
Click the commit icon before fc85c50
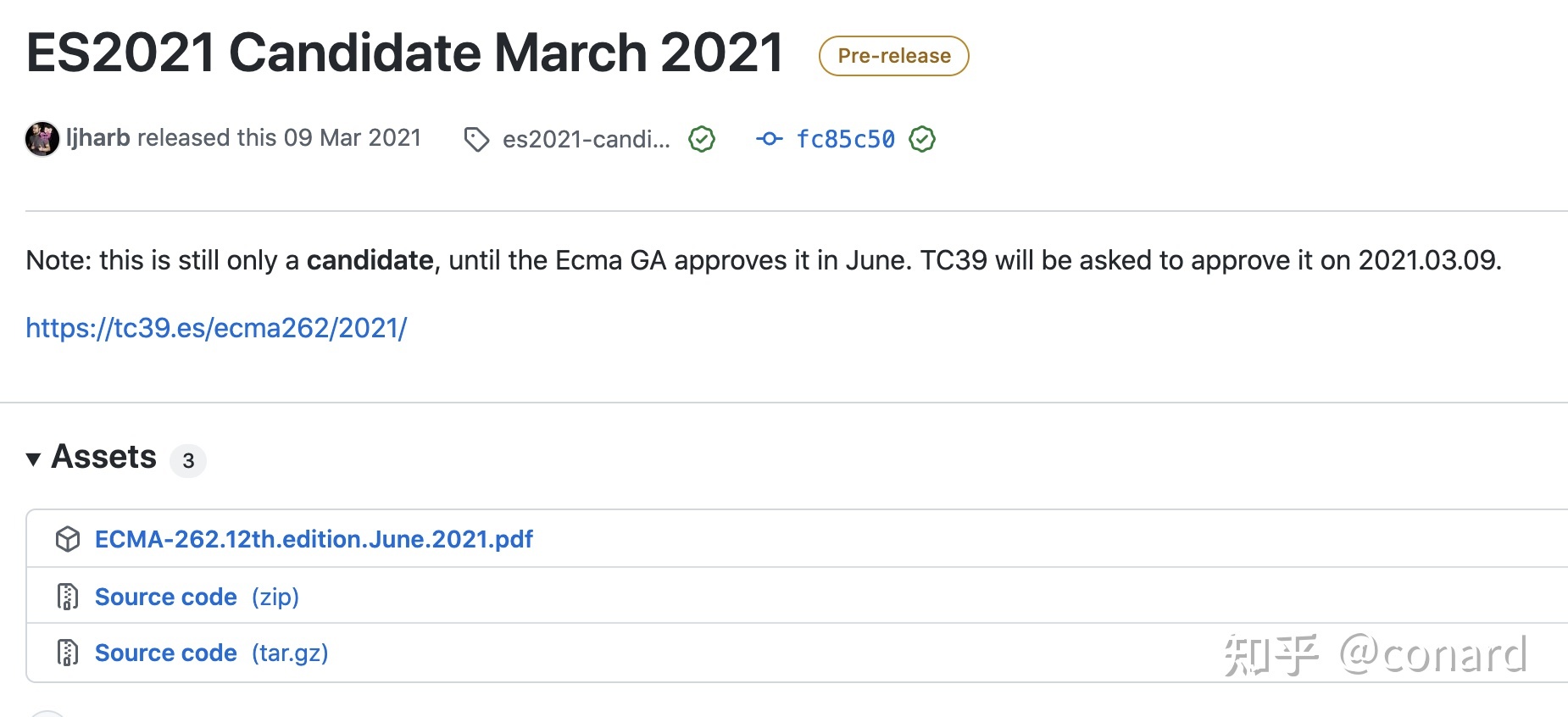click(x=770, y=138)
